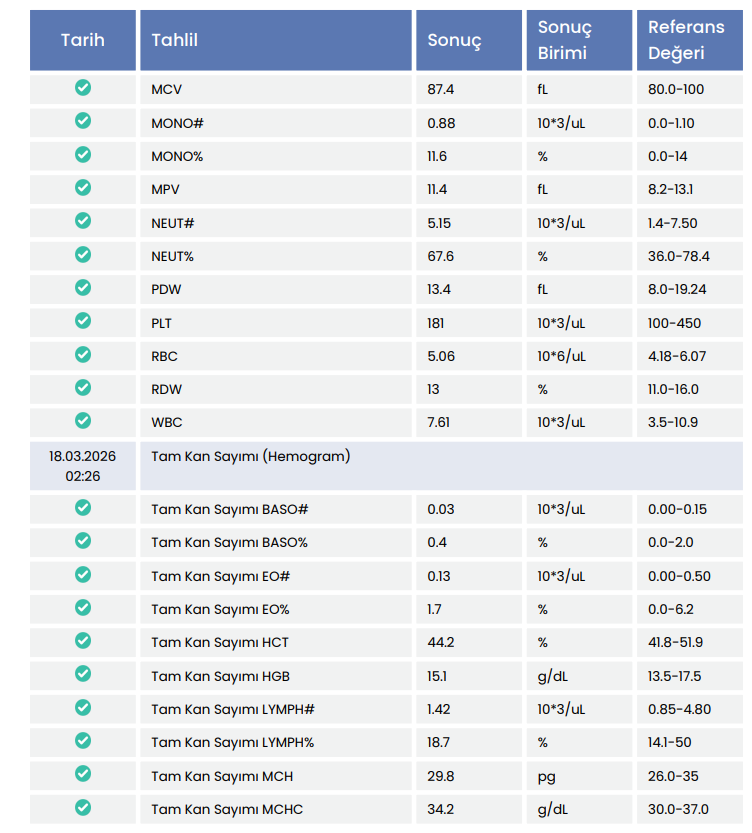Click the green check icon for MONO%

point(83,155)
